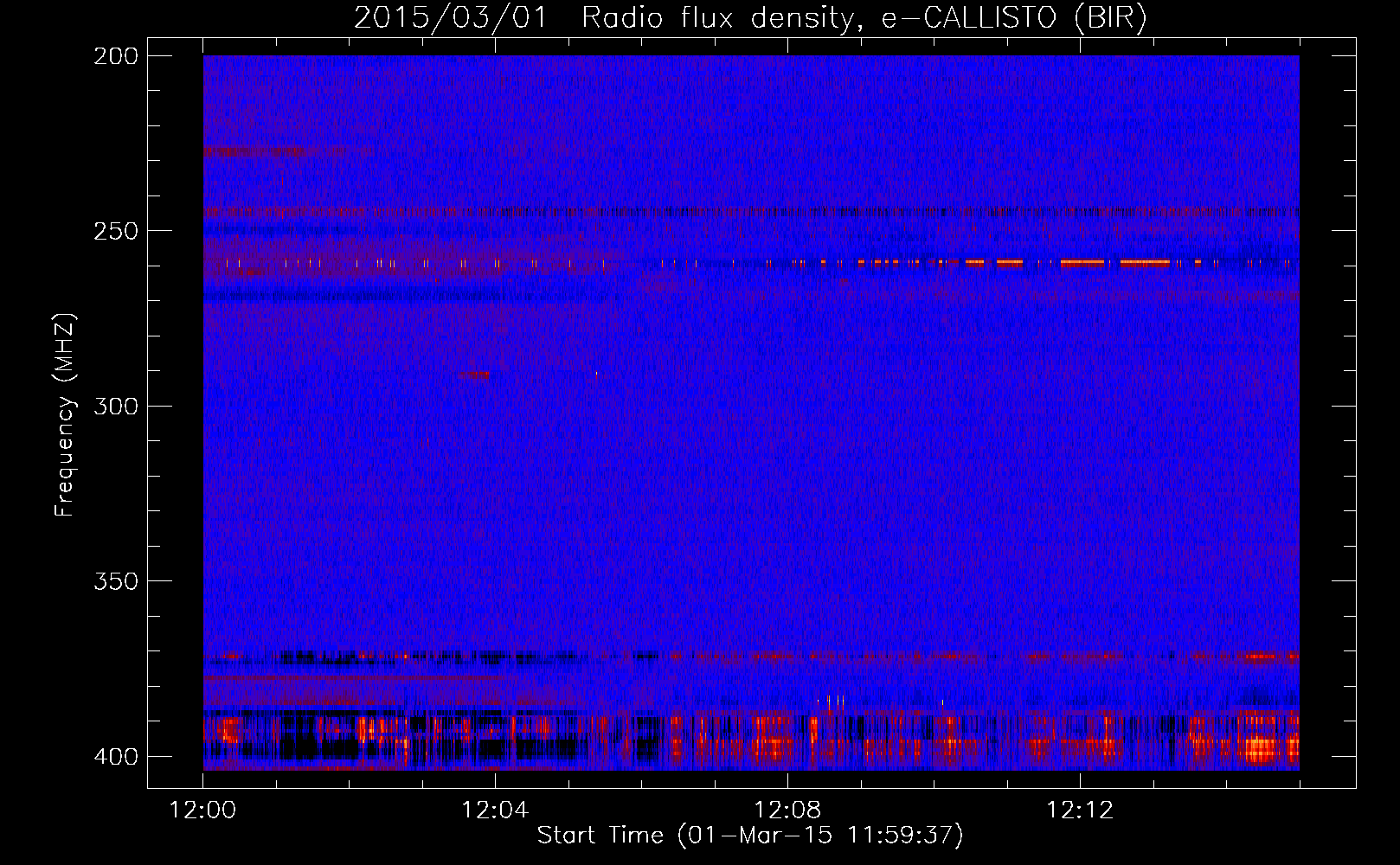Click the '12:00' time tick label
Screen dimensions: 1400x865
(x=202, y=811)
